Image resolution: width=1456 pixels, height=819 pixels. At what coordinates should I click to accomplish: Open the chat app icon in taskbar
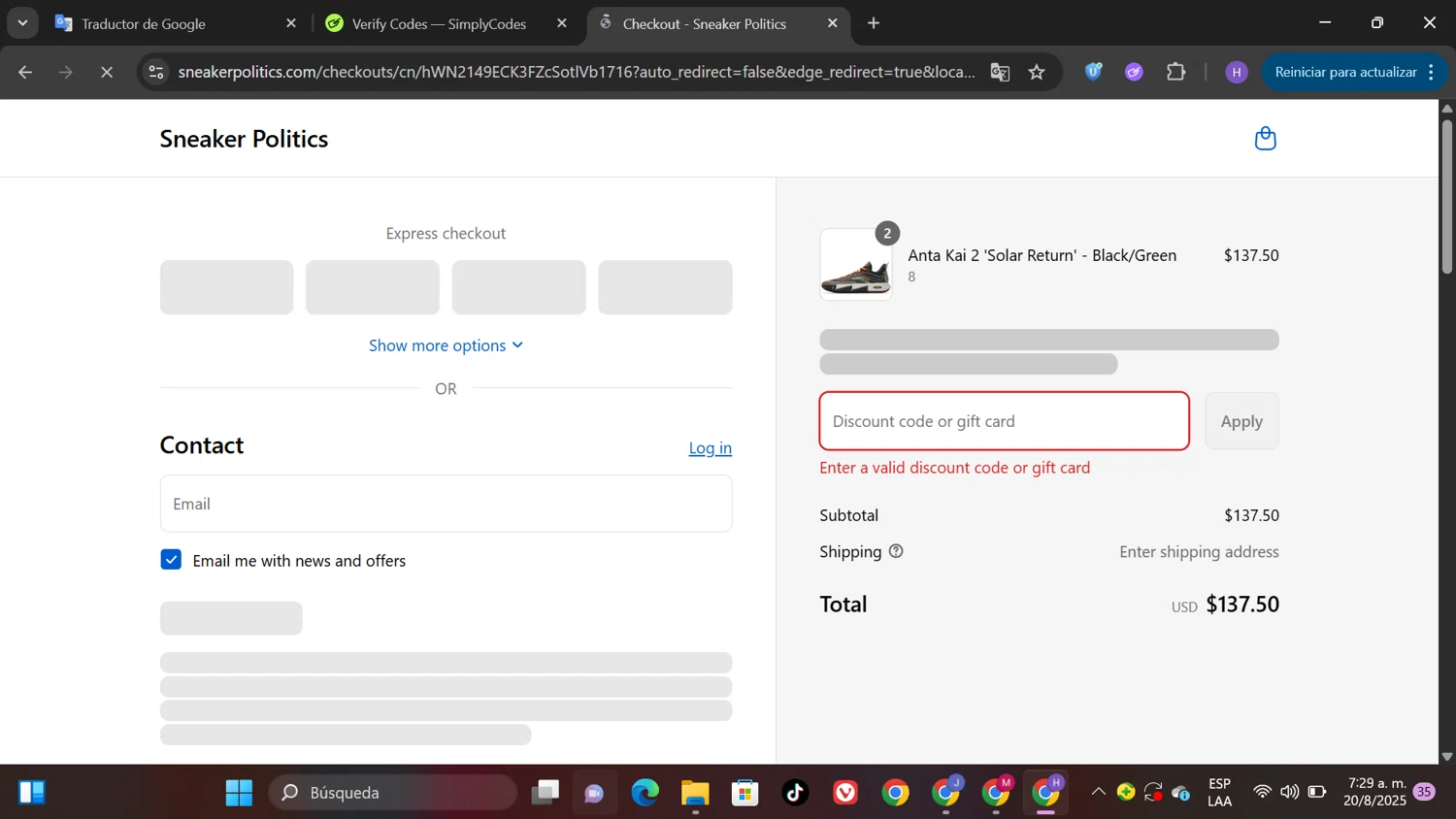pos(595,793)
